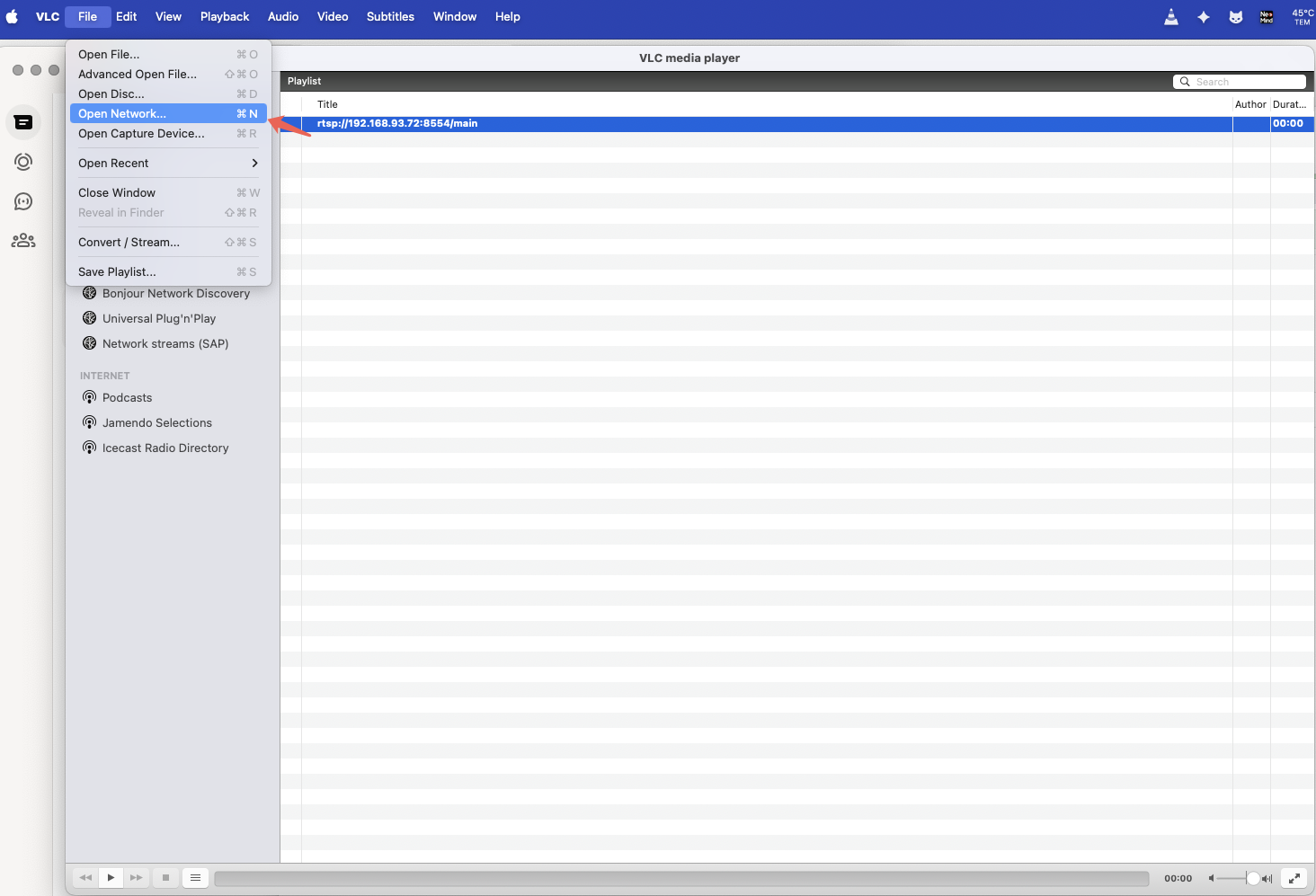Open the Apple menu
Viewport: 1316px width, 896px height.
click(x=12, y=16)
